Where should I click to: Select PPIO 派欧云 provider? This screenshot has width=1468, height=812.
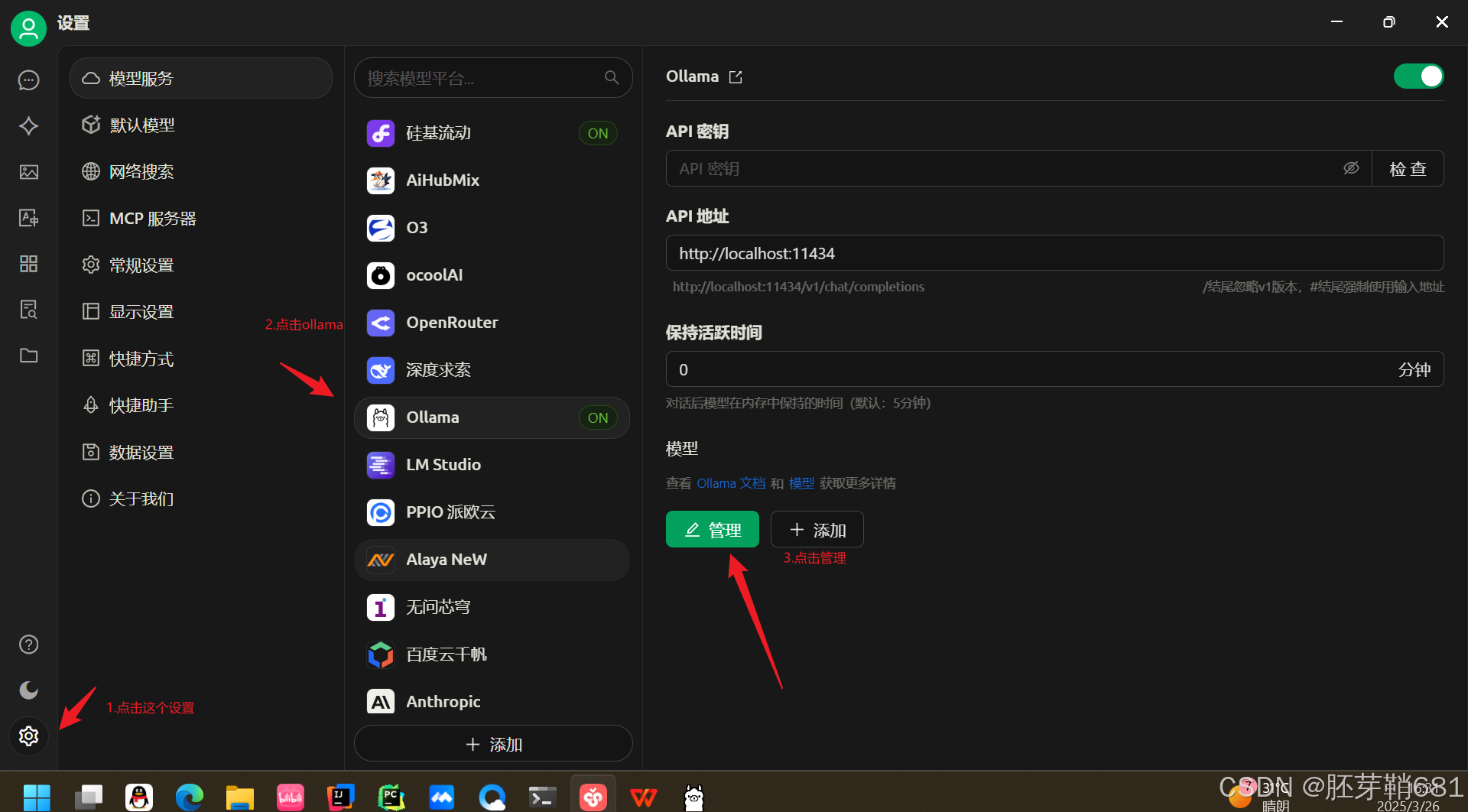(492, 512)
